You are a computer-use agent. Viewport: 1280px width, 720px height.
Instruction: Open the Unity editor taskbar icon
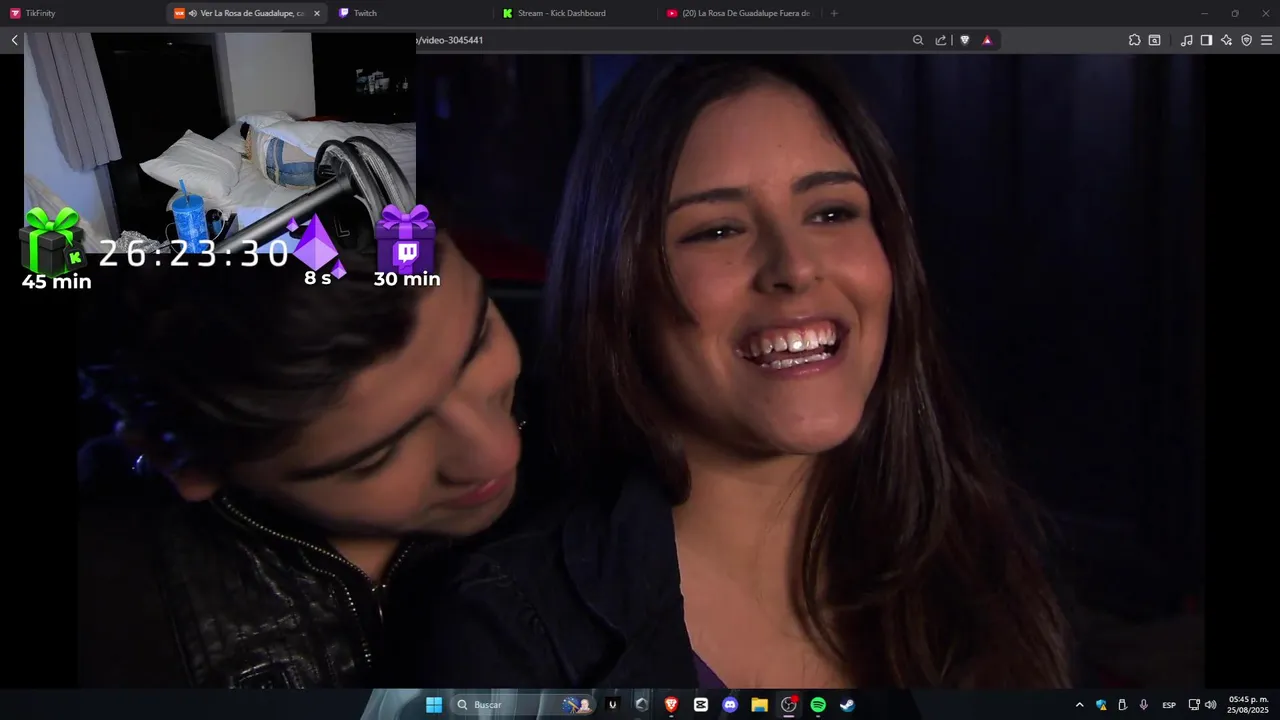[642, 705]
